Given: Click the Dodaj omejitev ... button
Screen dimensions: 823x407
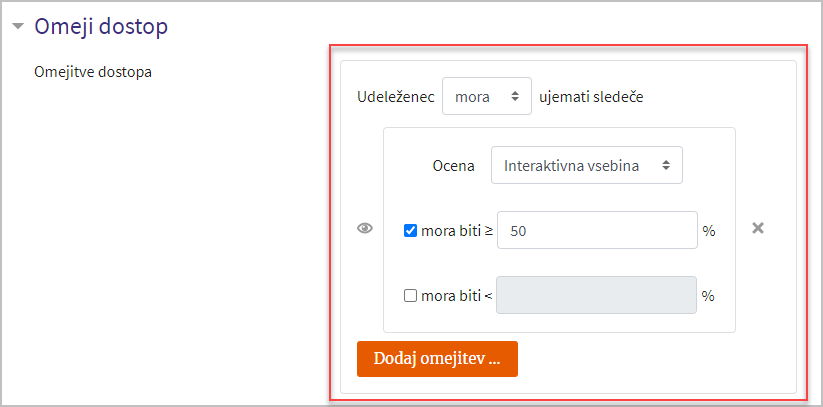Looking at the screenshot, I should (x=437, y=359).
